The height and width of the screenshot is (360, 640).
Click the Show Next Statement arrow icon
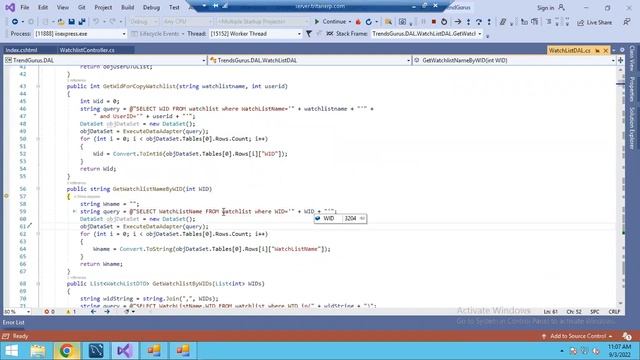click(458, 22)
